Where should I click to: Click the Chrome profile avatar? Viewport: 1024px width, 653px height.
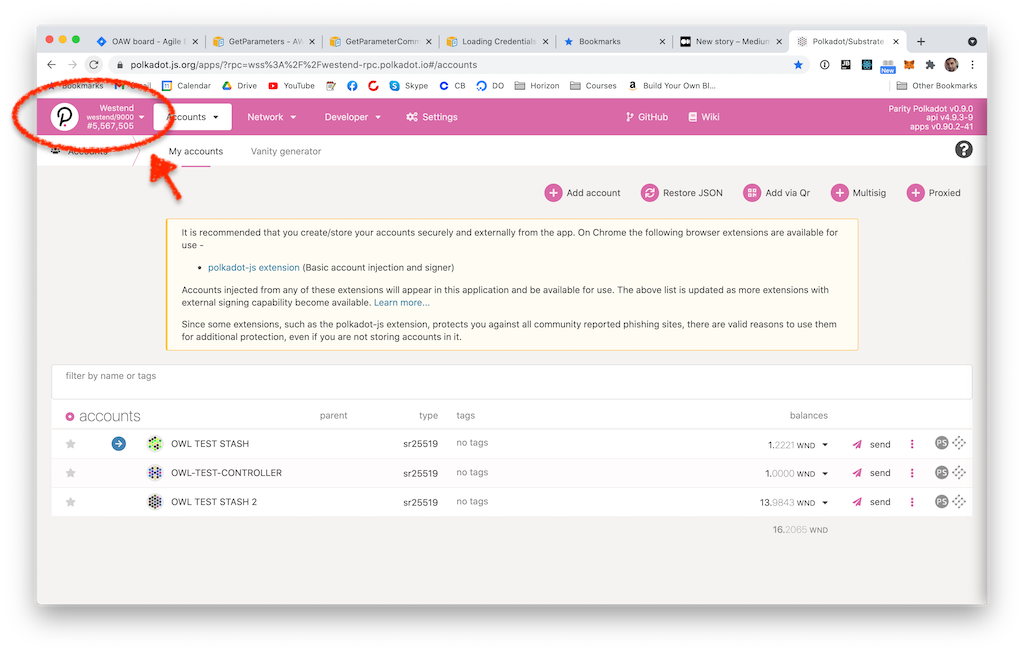tap(952, 65)
